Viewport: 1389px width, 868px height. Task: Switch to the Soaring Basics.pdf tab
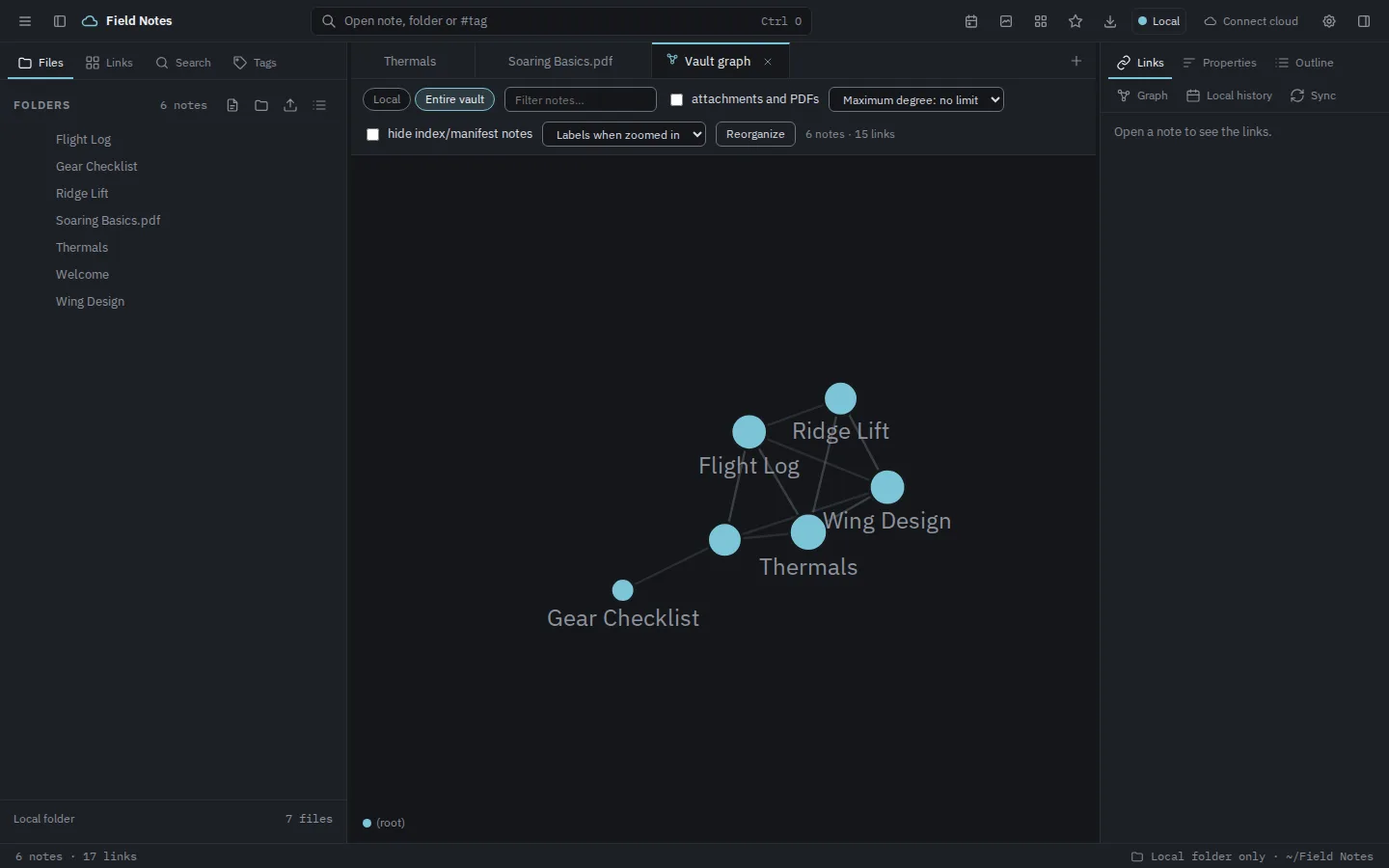pyautogui.click(x=560, y=61)
